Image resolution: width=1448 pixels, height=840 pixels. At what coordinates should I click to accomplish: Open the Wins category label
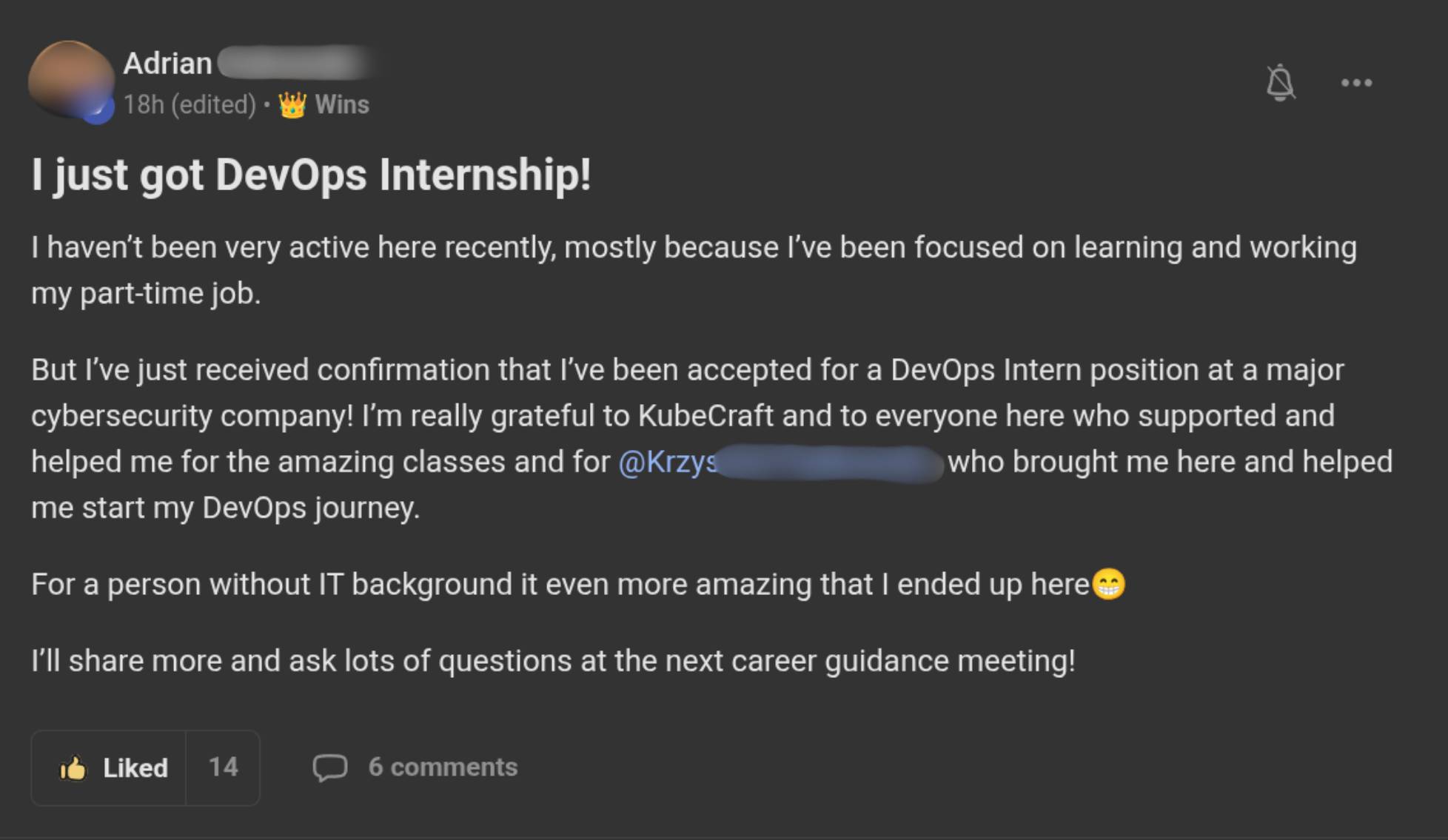pos(342,105)
